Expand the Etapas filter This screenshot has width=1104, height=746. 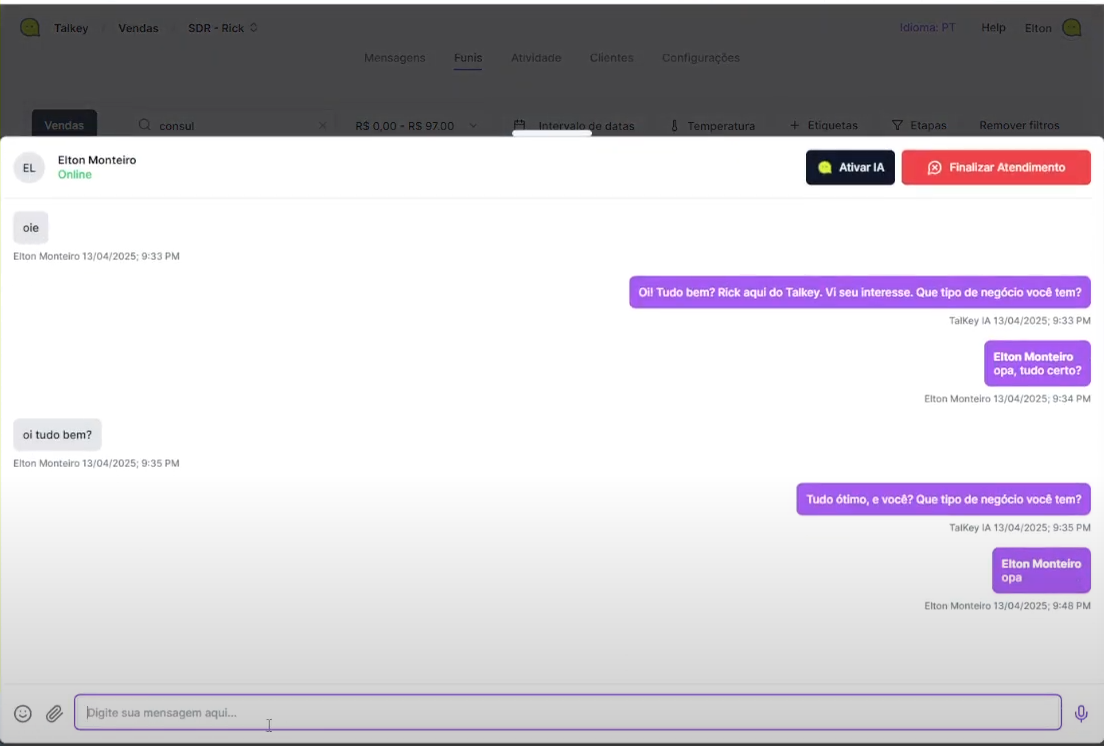point(918,126)
